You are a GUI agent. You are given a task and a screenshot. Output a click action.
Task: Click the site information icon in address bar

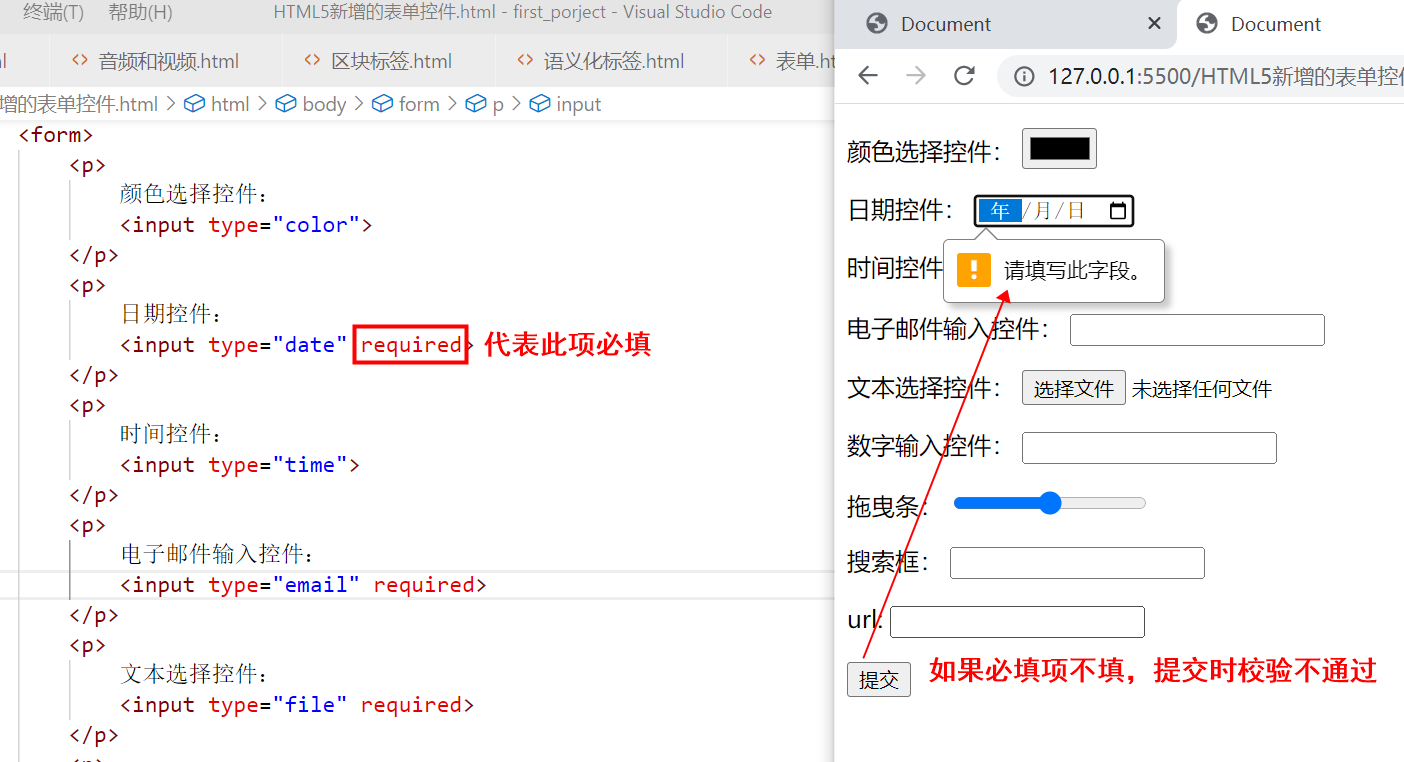1024,77
